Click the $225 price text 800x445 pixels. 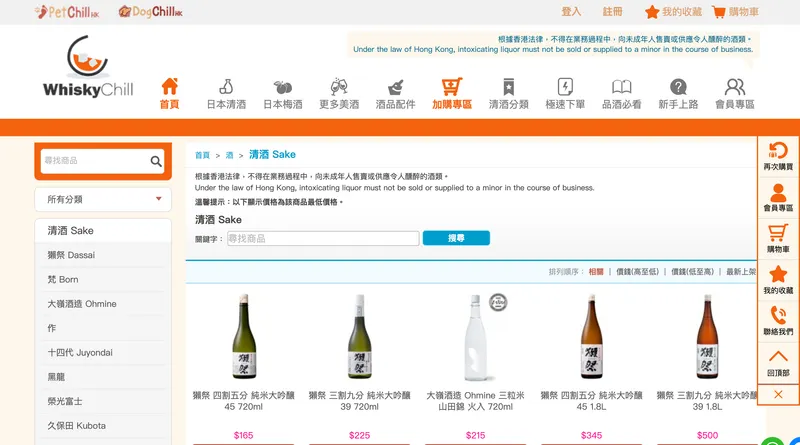pos(359,435)
